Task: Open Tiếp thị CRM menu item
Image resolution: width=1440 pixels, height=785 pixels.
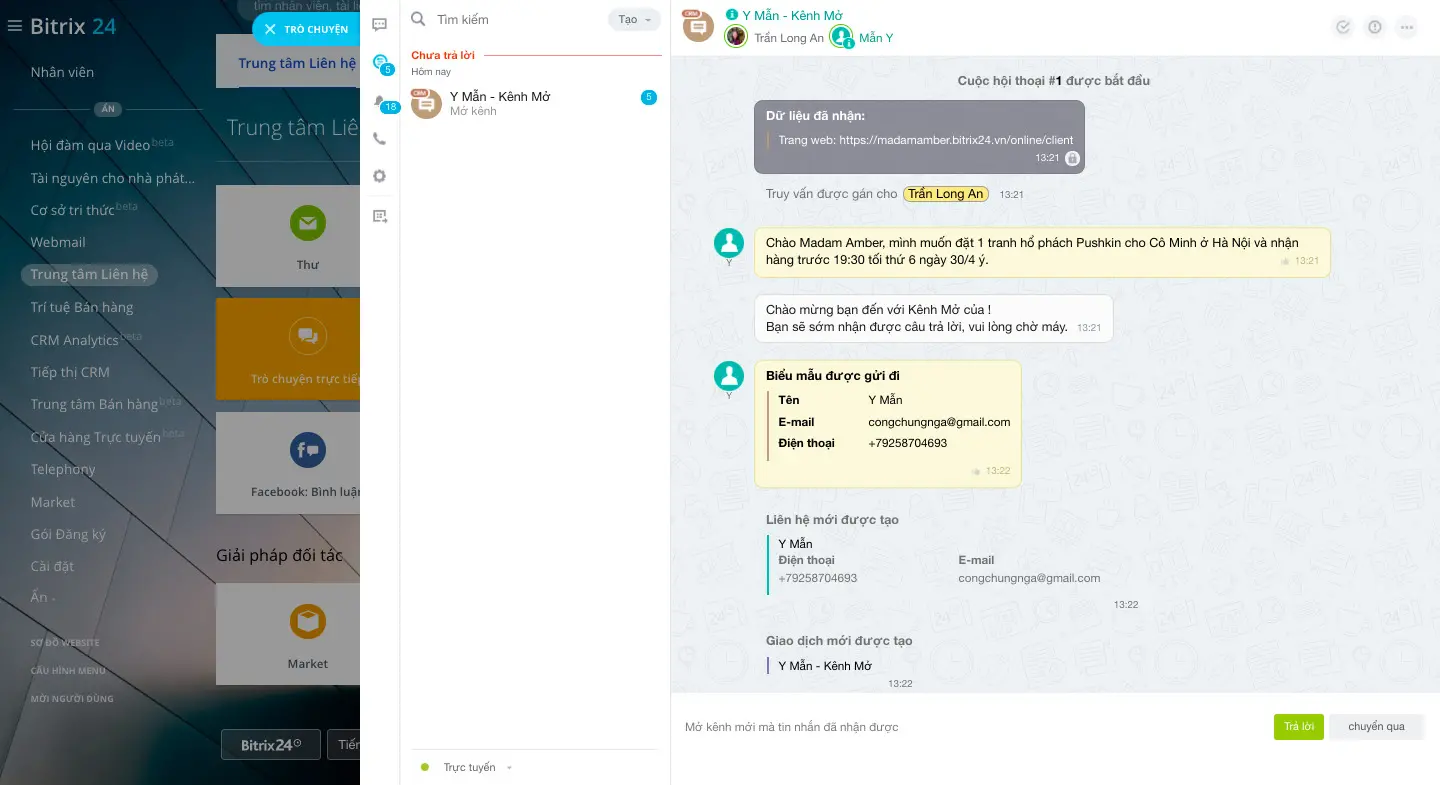Action: pyautogui.click(x=70, y=373)
